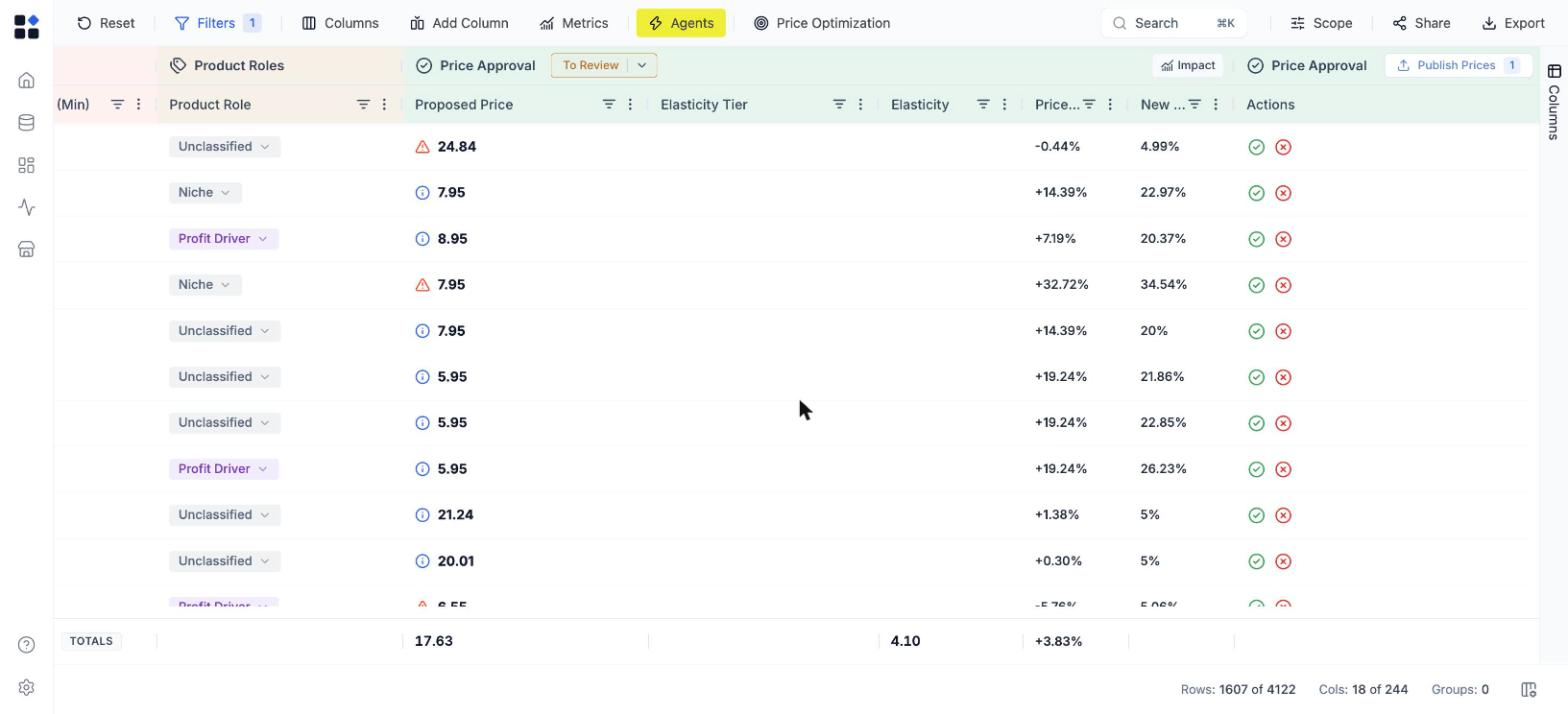Filter the Elasticity Tier column
This screenshot has height=714, width=1568.
coord(839,104)
